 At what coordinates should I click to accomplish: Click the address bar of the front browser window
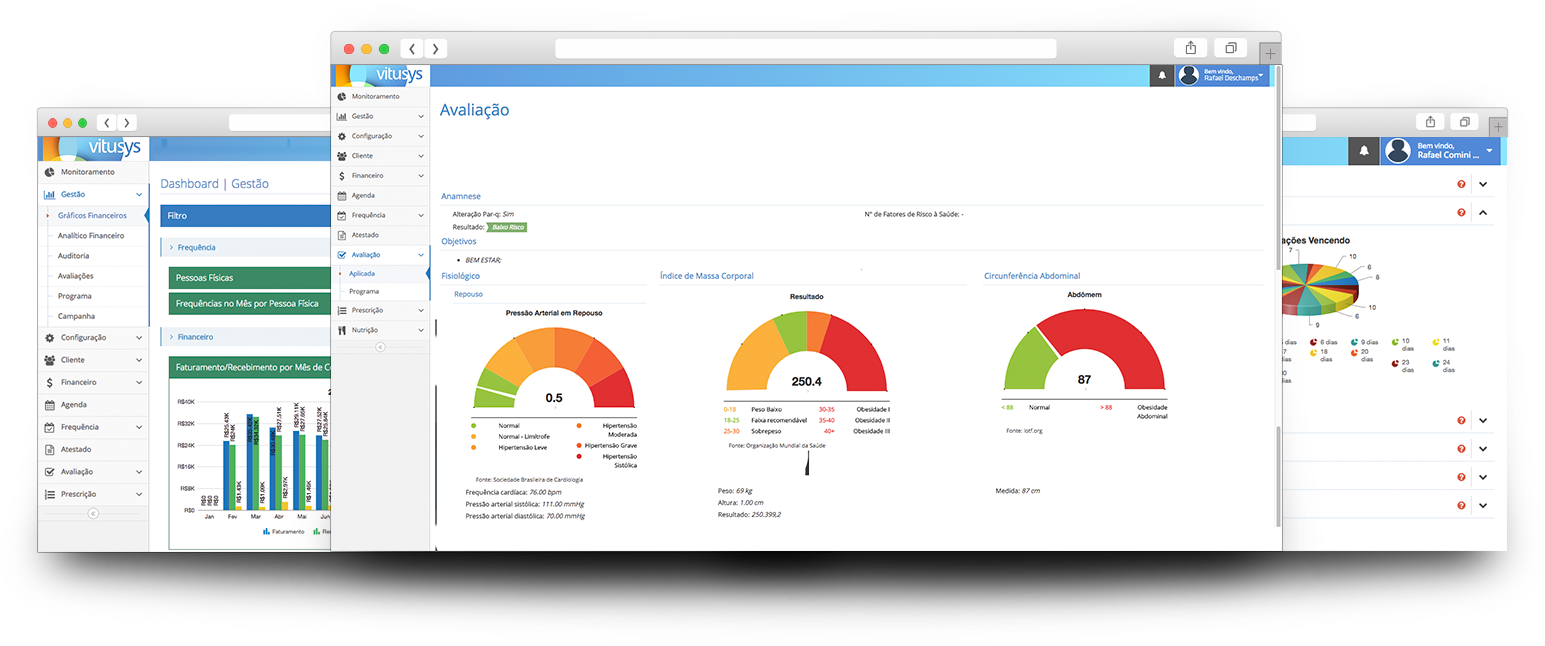point(805,49)
